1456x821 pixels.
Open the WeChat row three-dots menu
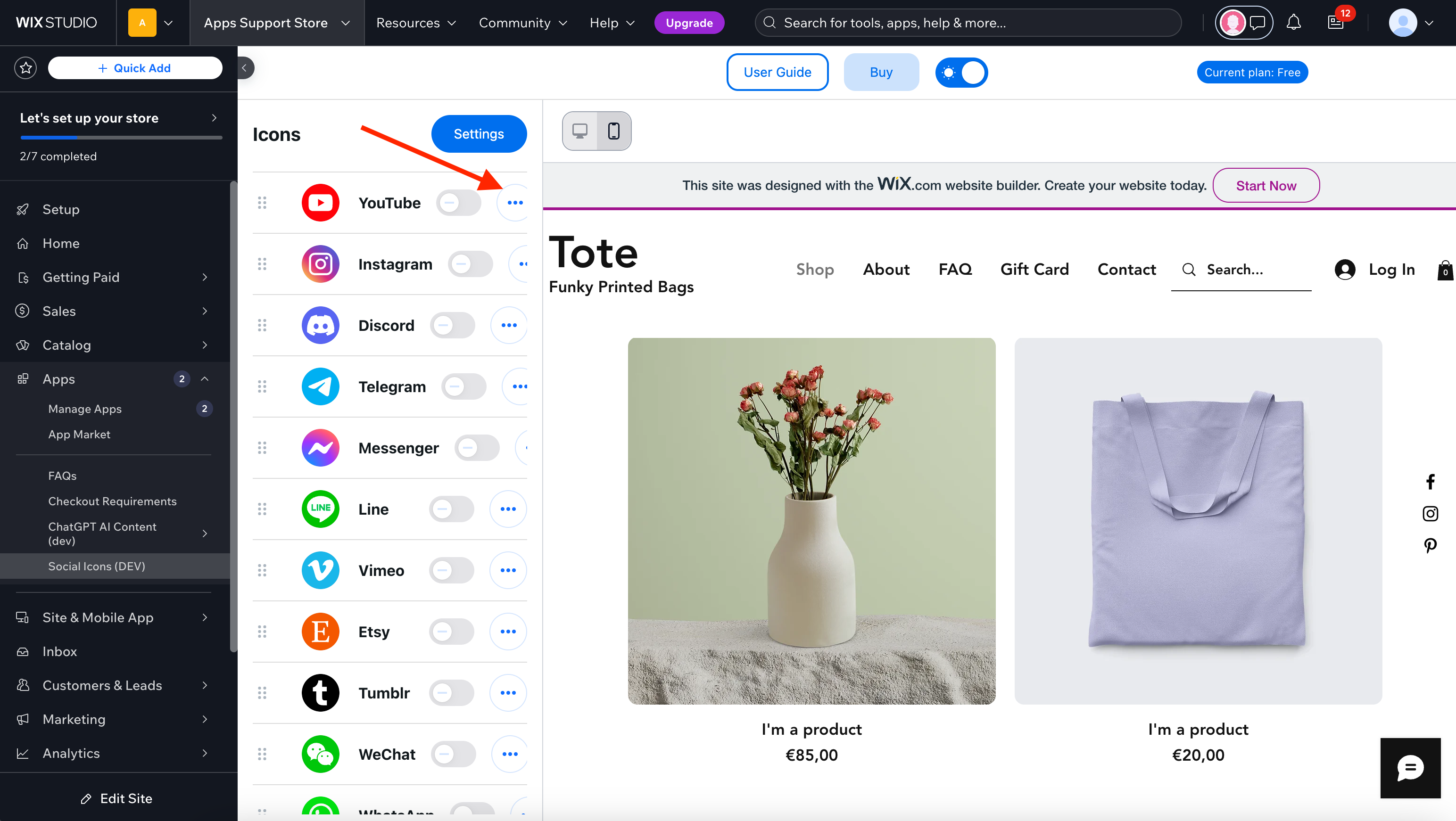click(509, 755)
